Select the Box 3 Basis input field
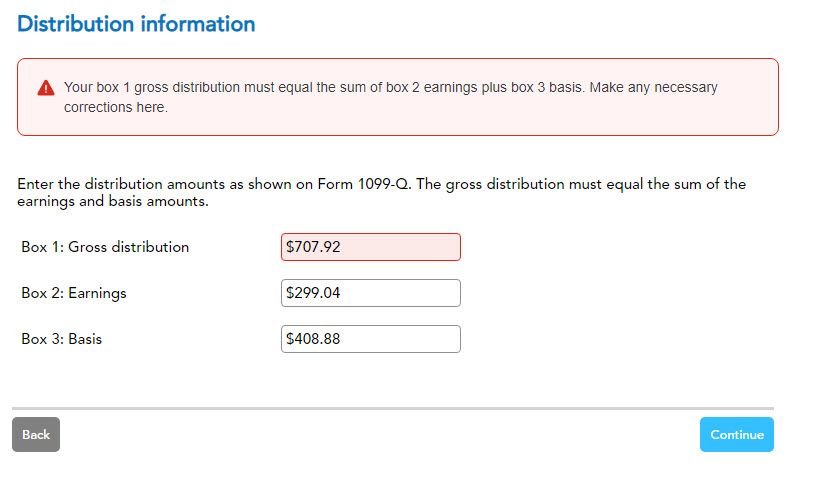The width and height of the screenshot is (834, 495). click(x=371, y=339)
